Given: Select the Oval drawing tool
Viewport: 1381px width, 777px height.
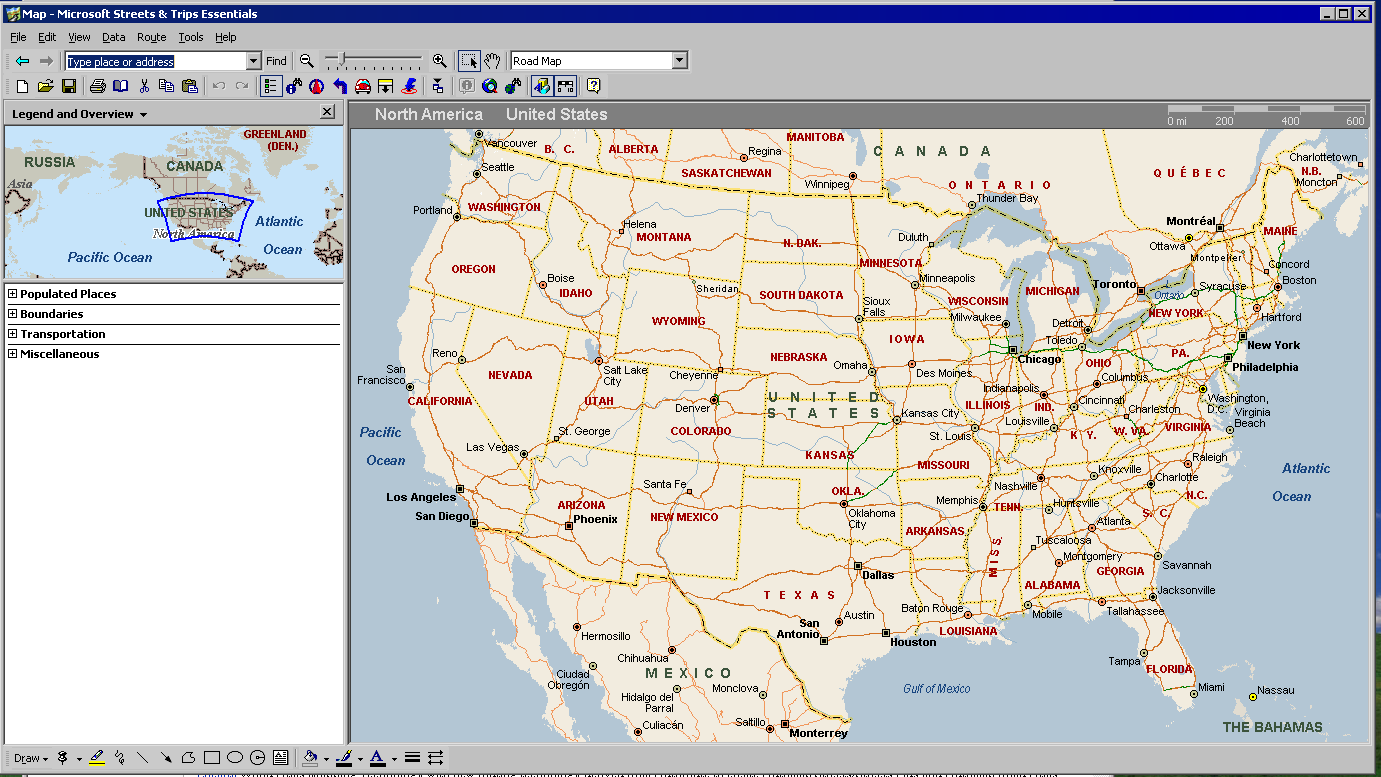Looking at the screenshot, I should (235, 758).
